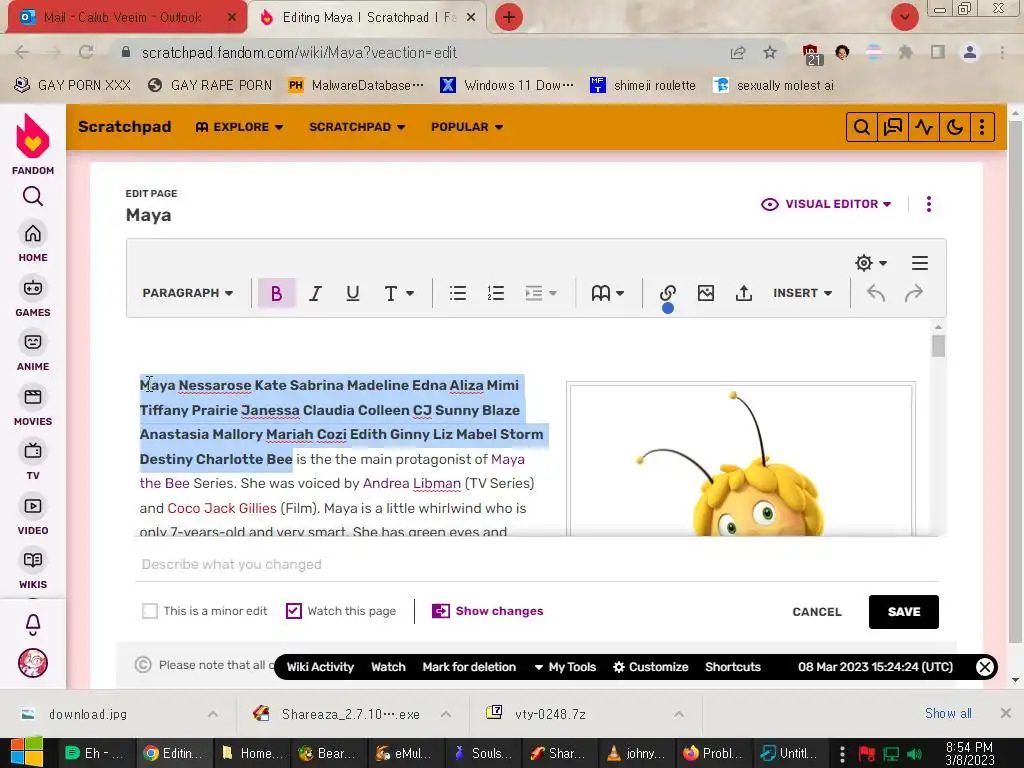Open the POPULAR menu
This screenshot has width=1024, height=768.
click(466, 127)
